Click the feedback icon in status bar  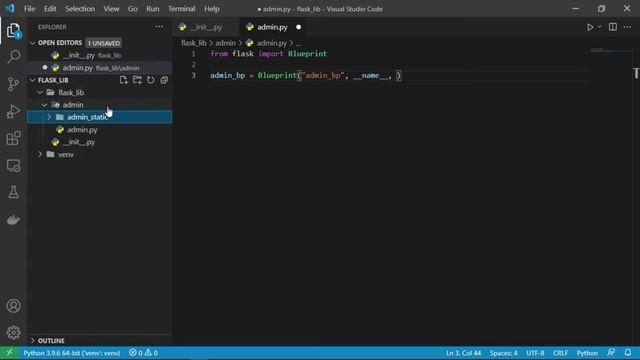click(611, 353)
